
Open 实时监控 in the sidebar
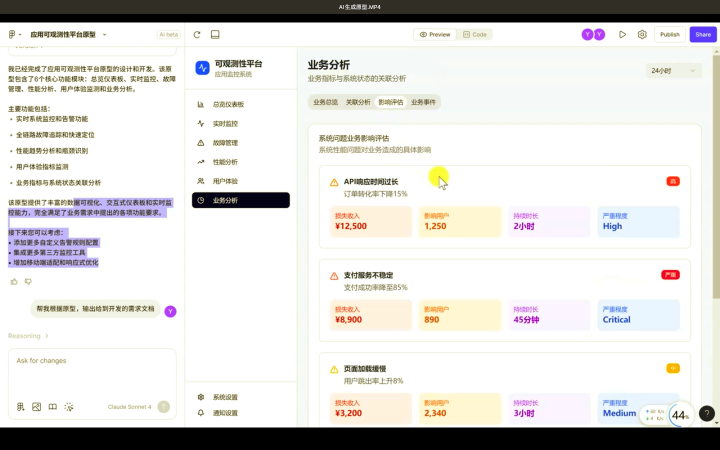[225, 124]
